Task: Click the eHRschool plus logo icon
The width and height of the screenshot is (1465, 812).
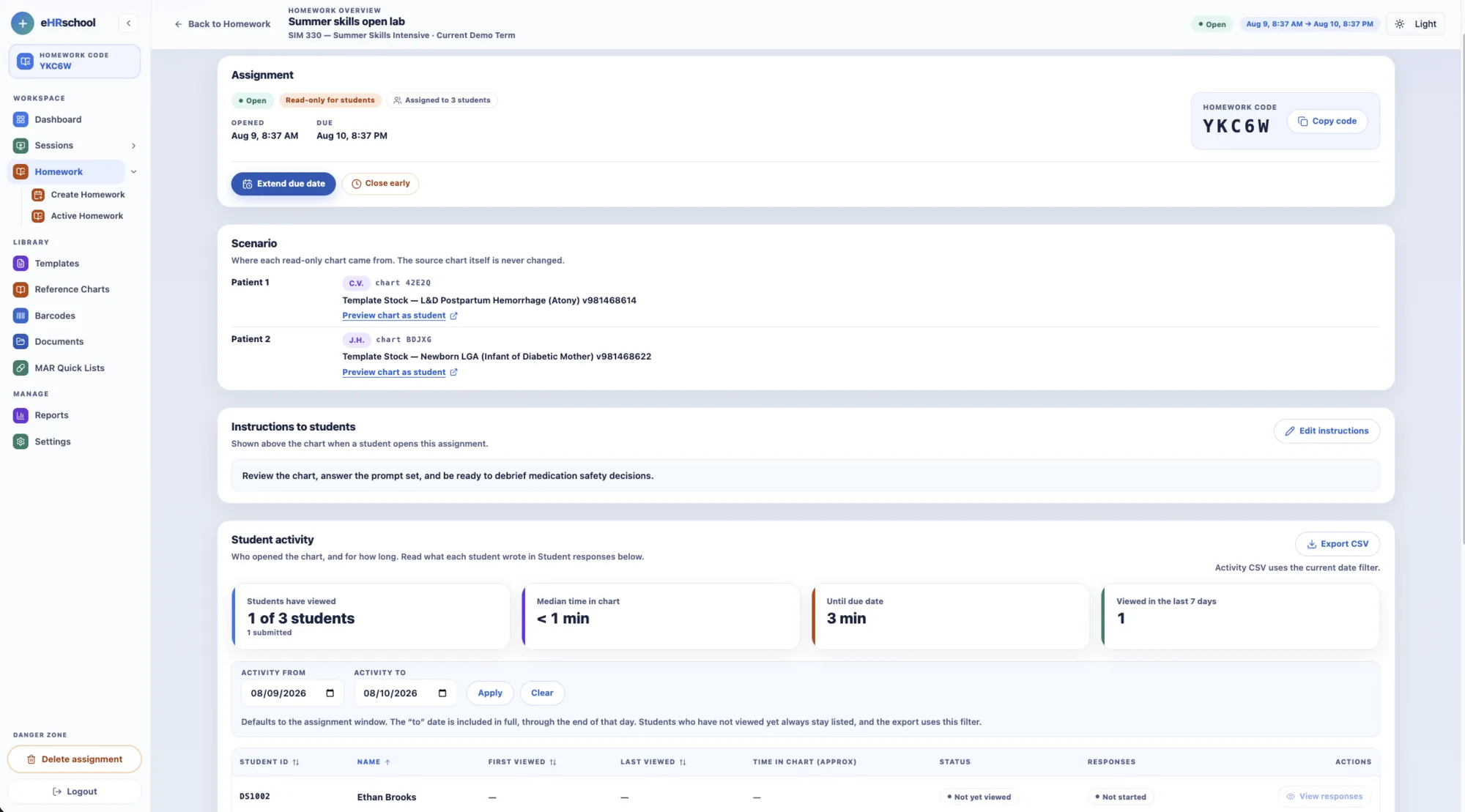Action: point(23,23)
